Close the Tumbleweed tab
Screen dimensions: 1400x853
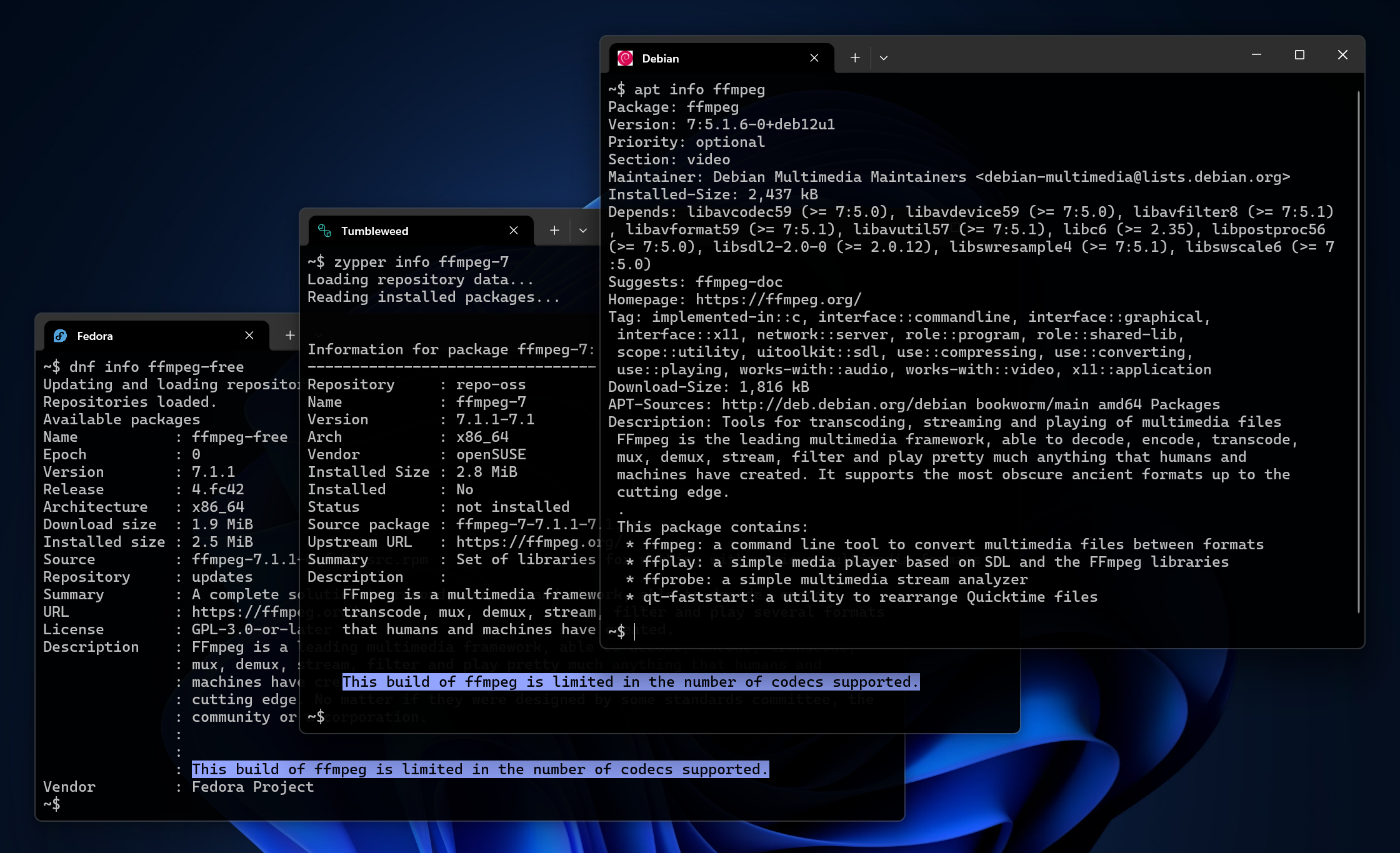(514, 231)
